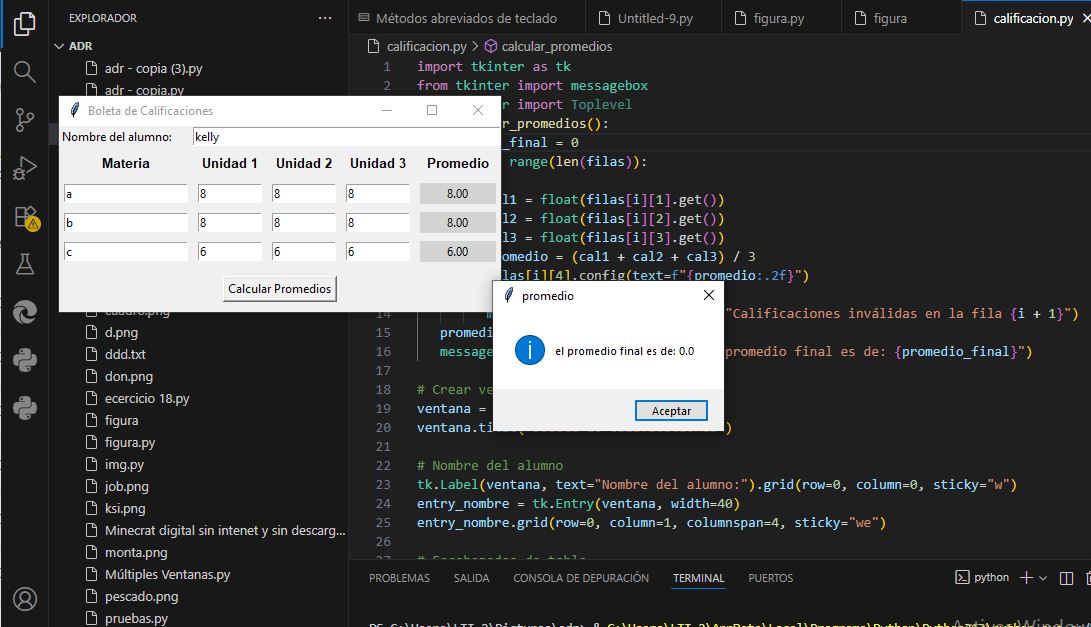Open the Search view in the activity bar

(x=25, y=71)
